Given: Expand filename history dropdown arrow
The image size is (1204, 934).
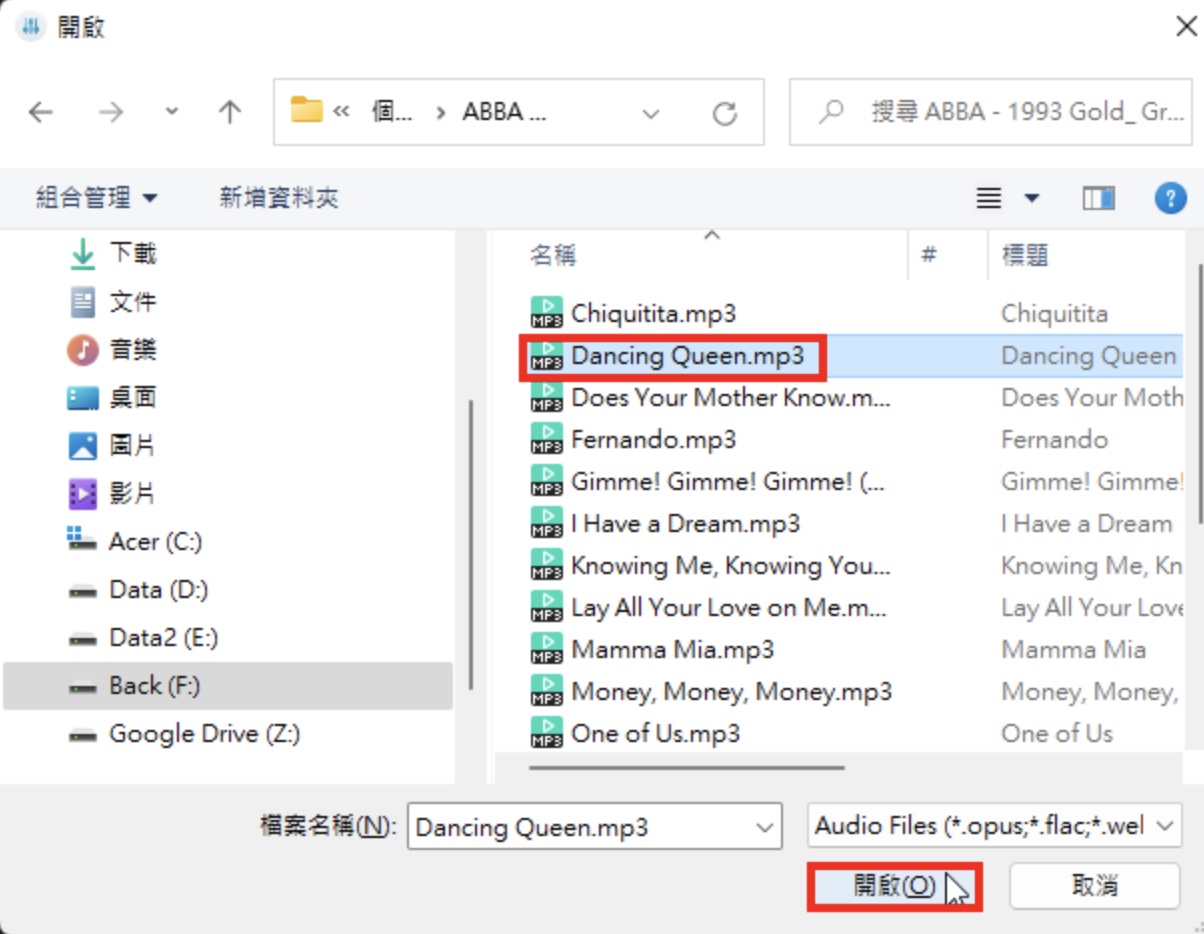Looking at the screenshot, I should coord(766,828).
